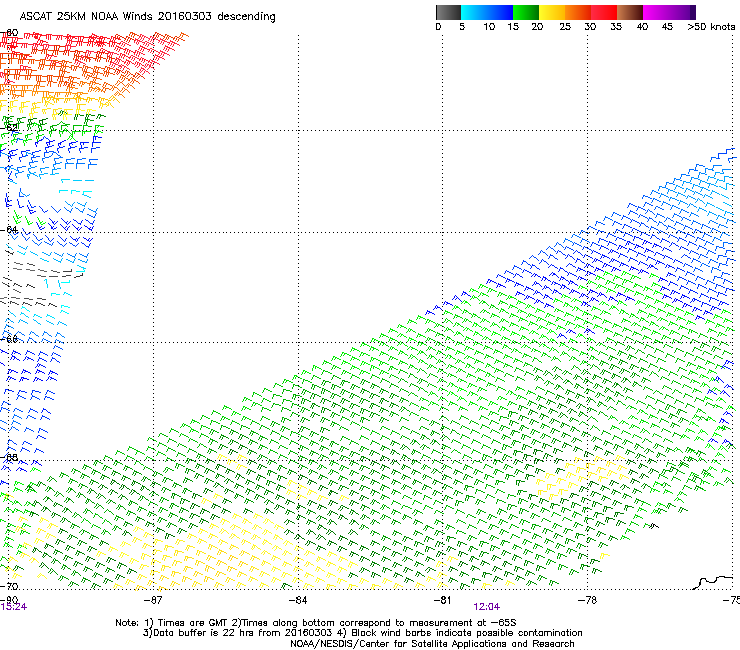This screenshot has width=740, height=650.
Task: Click the green 15-20 knots legend segment
Action: (526, 12)
